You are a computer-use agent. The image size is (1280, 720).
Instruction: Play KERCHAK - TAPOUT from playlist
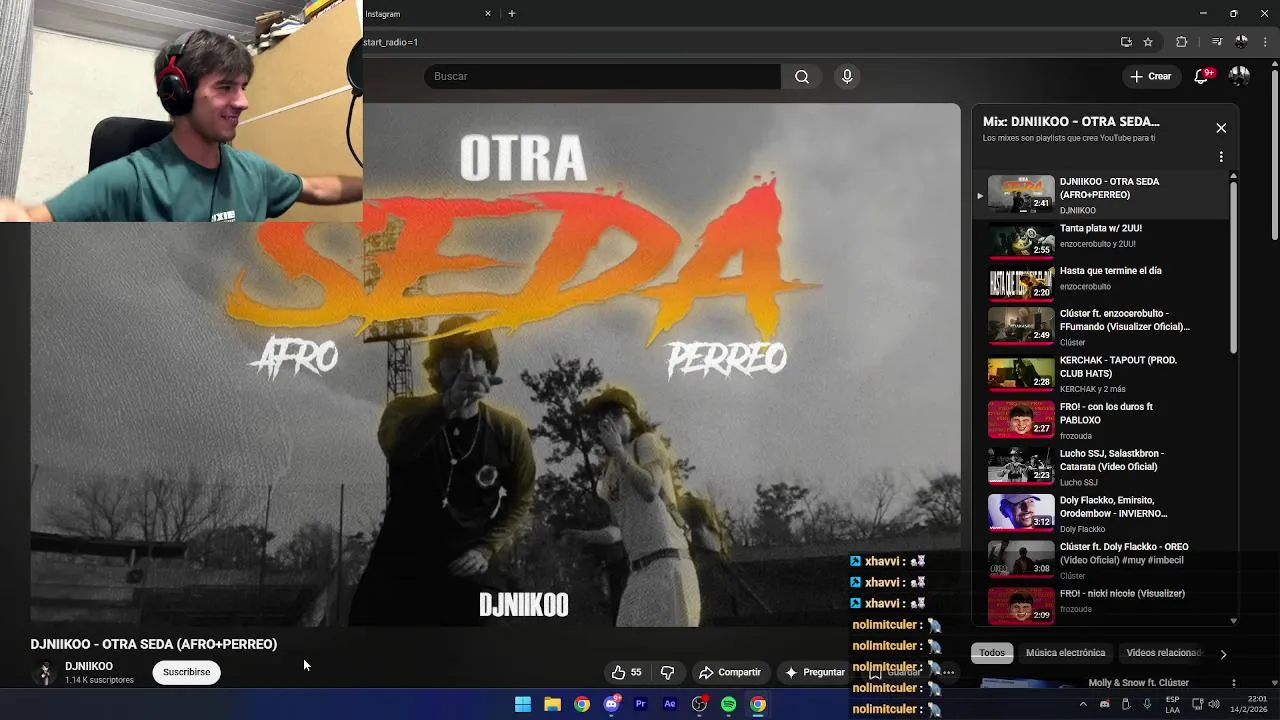1100,375
